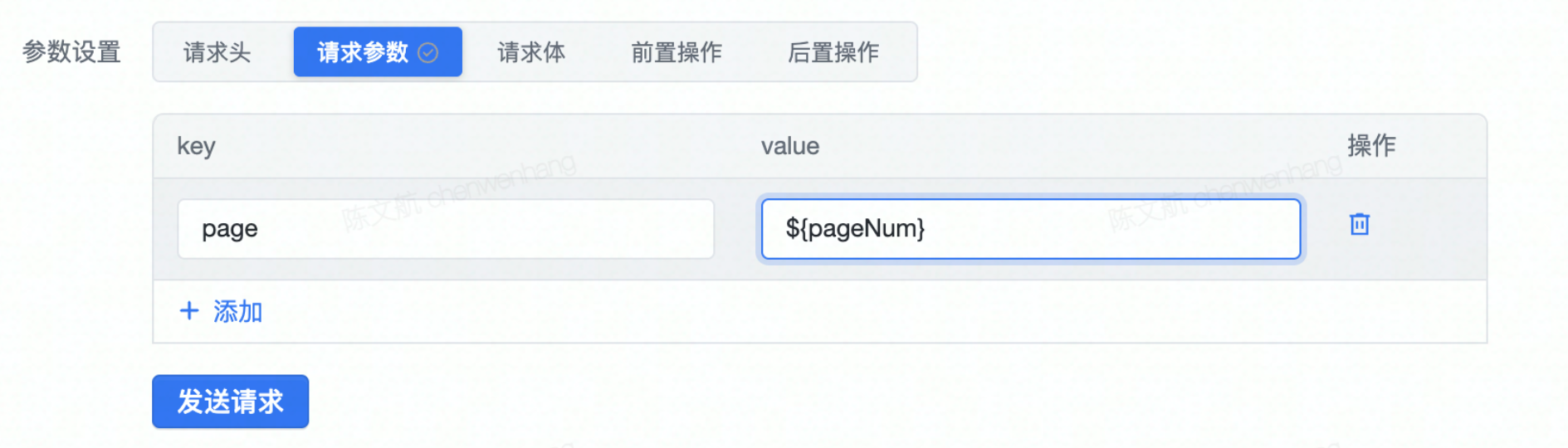Show the 后置操作 tab
The height and width of the screenshot is (448, 1568).
point(833,52)
